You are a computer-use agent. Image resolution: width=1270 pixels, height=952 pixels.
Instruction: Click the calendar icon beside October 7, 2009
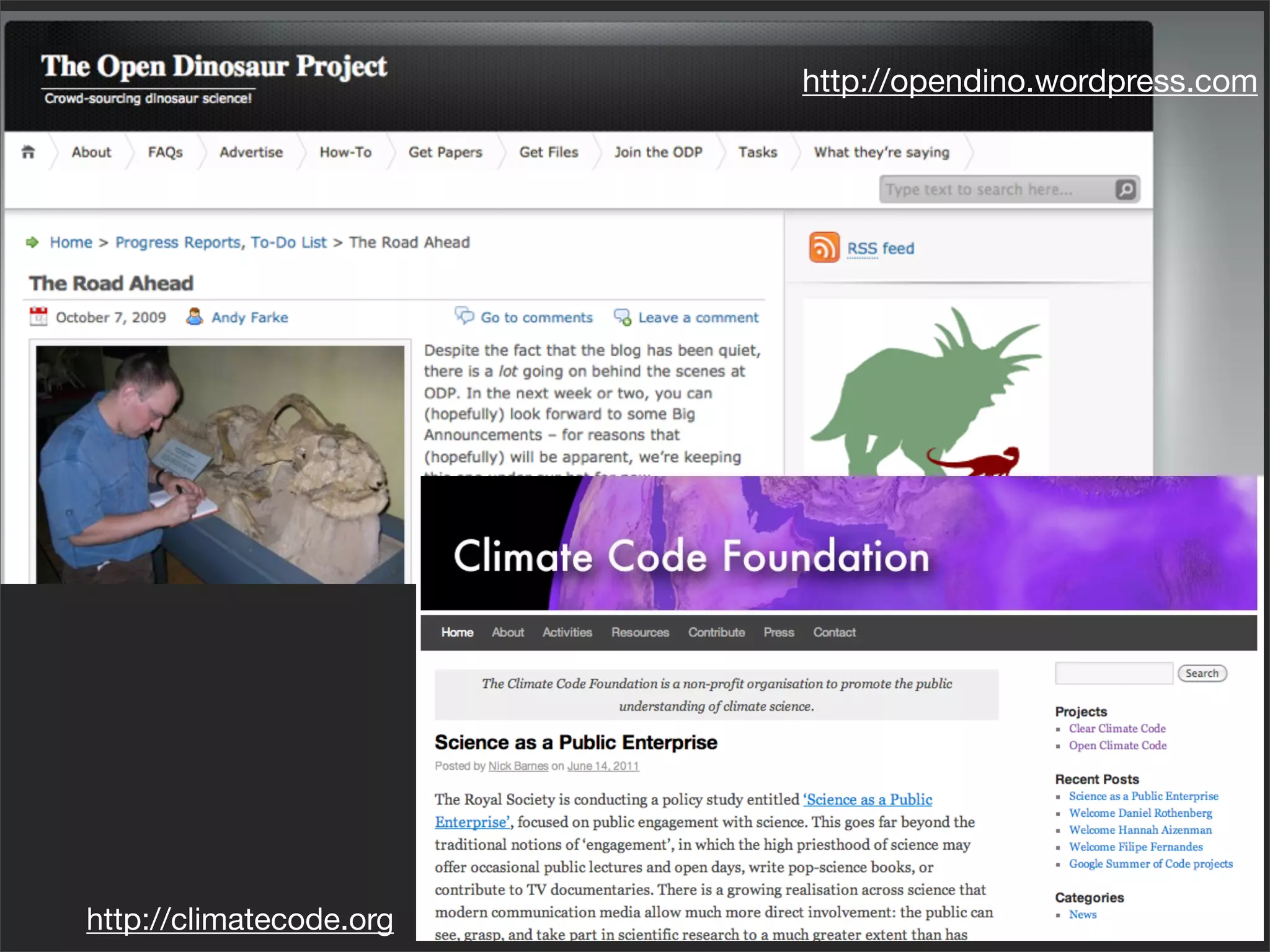38,317
